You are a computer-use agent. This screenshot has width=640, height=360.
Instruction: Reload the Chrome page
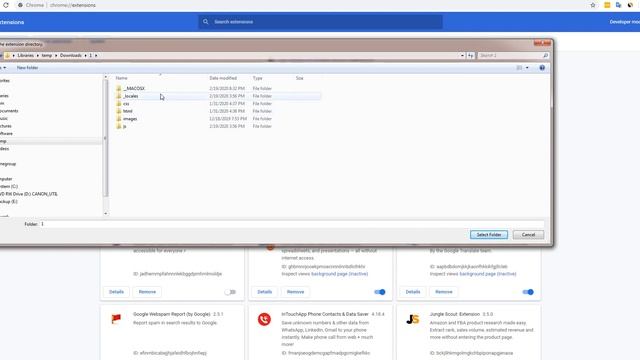tap(6, 5)
